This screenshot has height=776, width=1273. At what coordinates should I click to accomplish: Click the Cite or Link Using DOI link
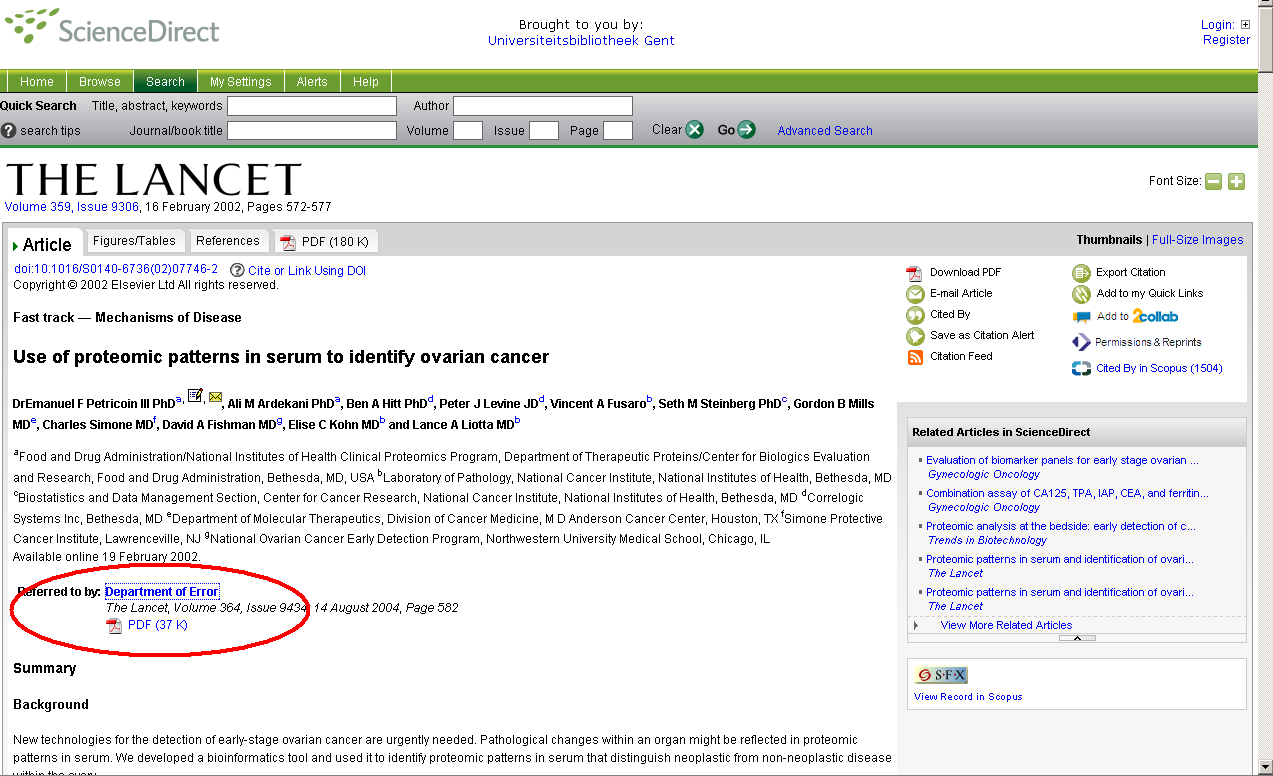point(307,271)
